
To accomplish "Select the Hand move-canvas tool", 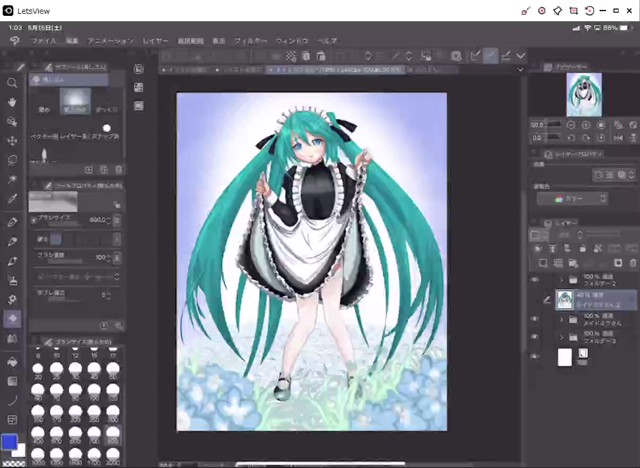I will click(x=12, y=102).
